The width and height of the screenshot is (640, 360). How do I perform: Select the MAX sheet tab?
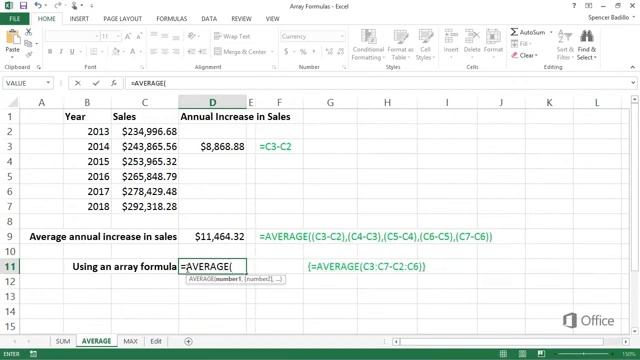(131, 341)
